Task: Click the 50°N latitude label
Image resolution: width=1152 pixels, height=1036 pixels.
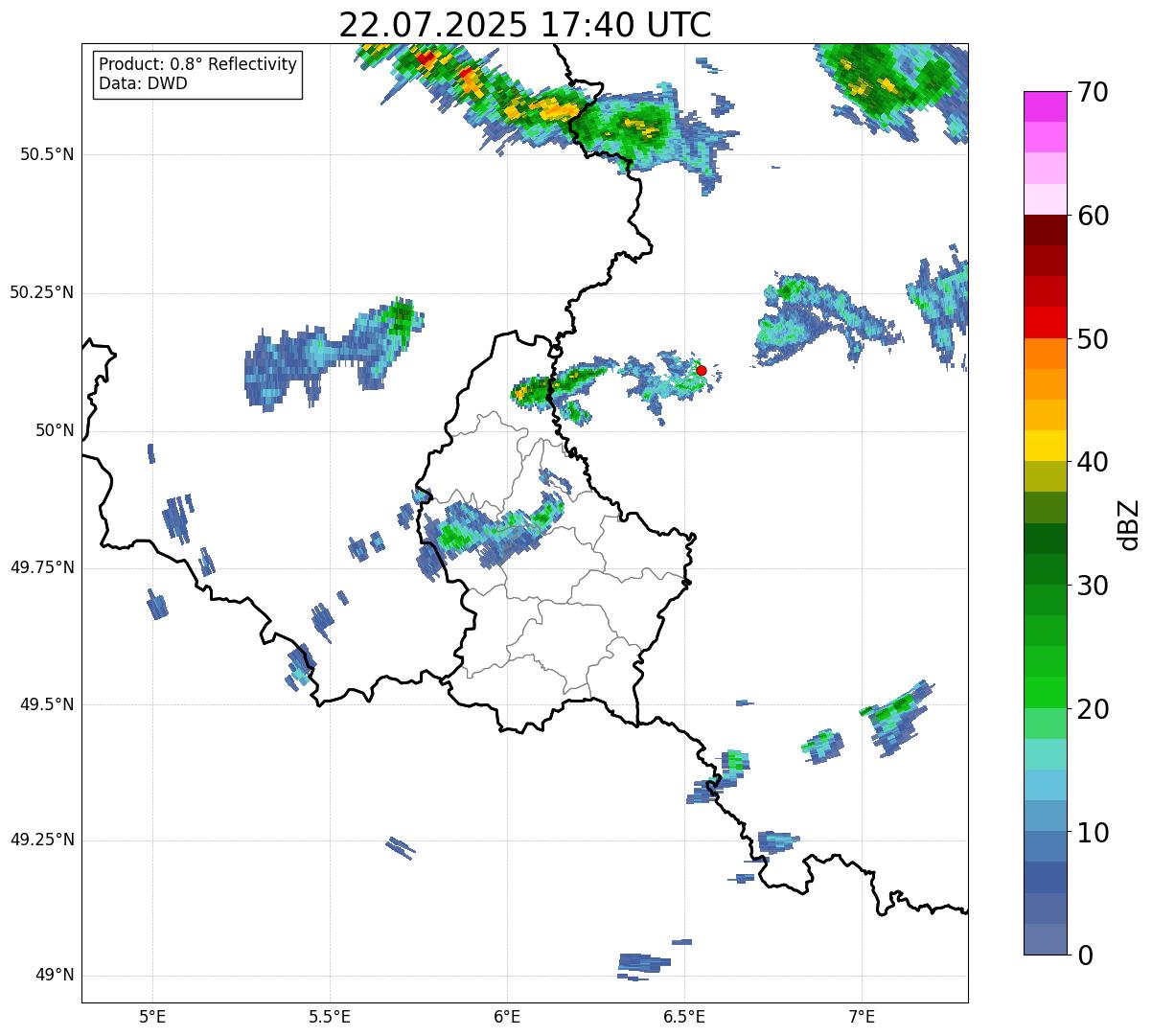Action: point(55,430)
